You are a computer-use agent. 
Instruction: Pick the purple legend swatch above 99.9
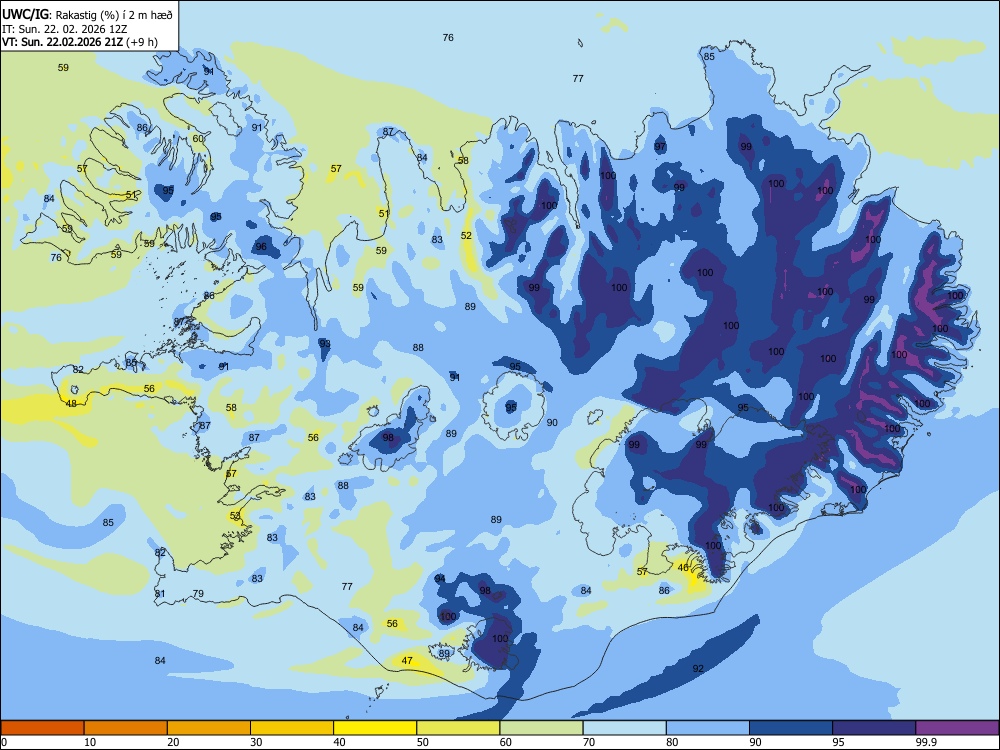pyautogui.click(x=957, y=728)
